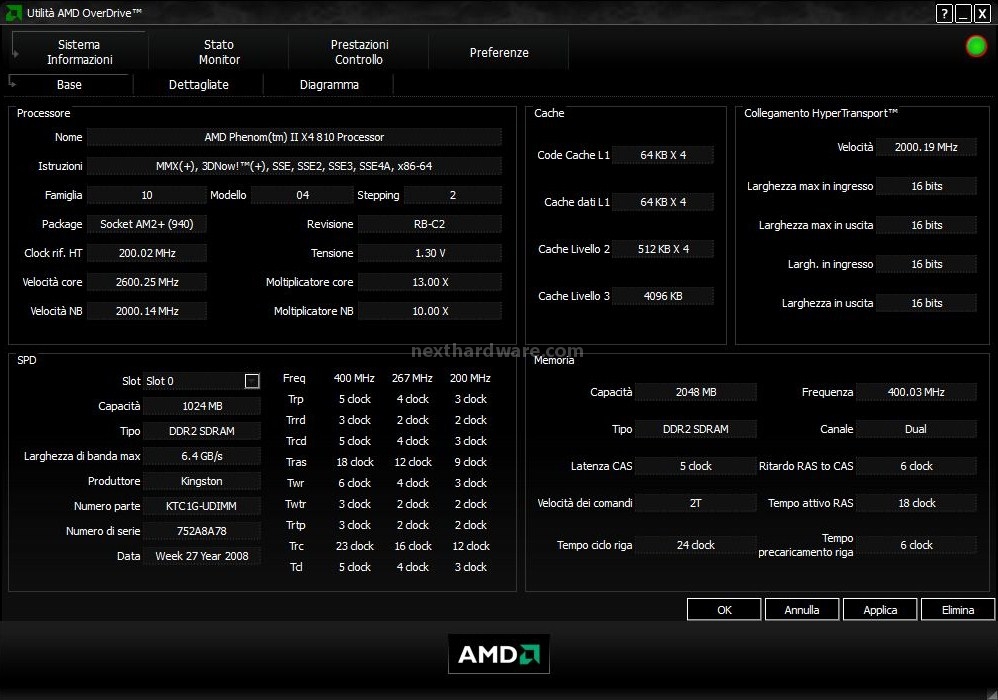Click the Ritardo RAS to CAS value
The height and width of the screenshot is (700, 998).
coord(916,466)
